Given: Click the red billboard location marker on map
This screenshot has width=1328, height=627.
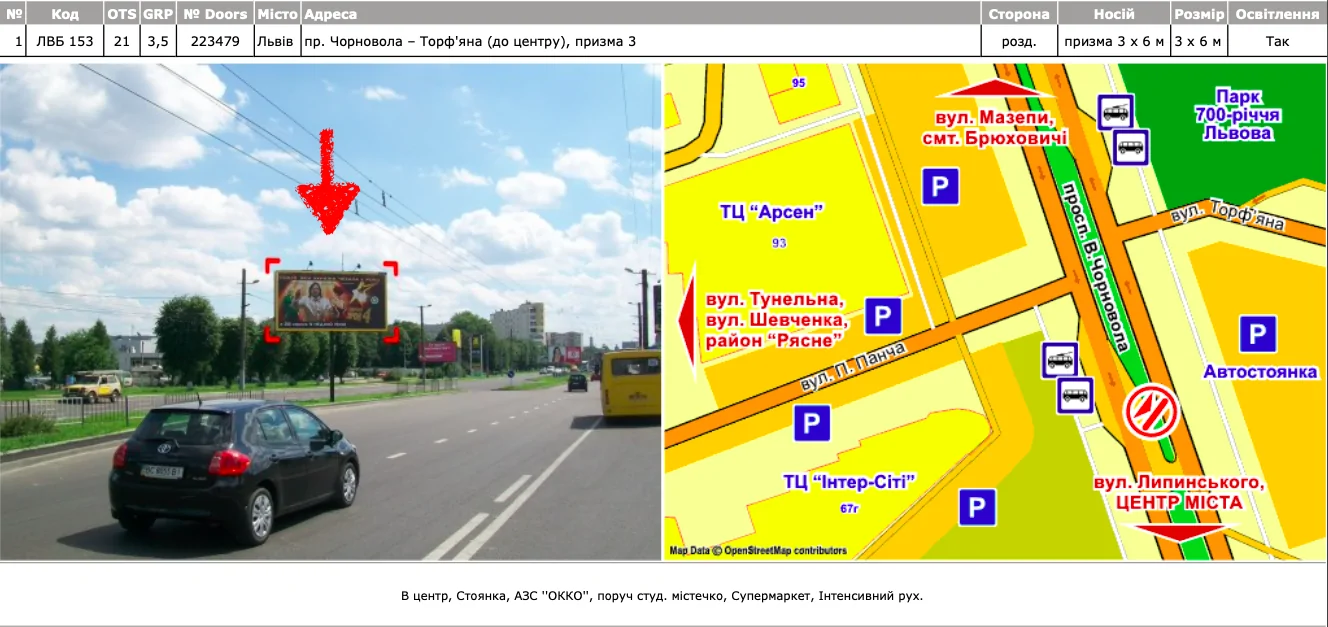Looking at the screenshot, I should click(x=1150, y=411).
